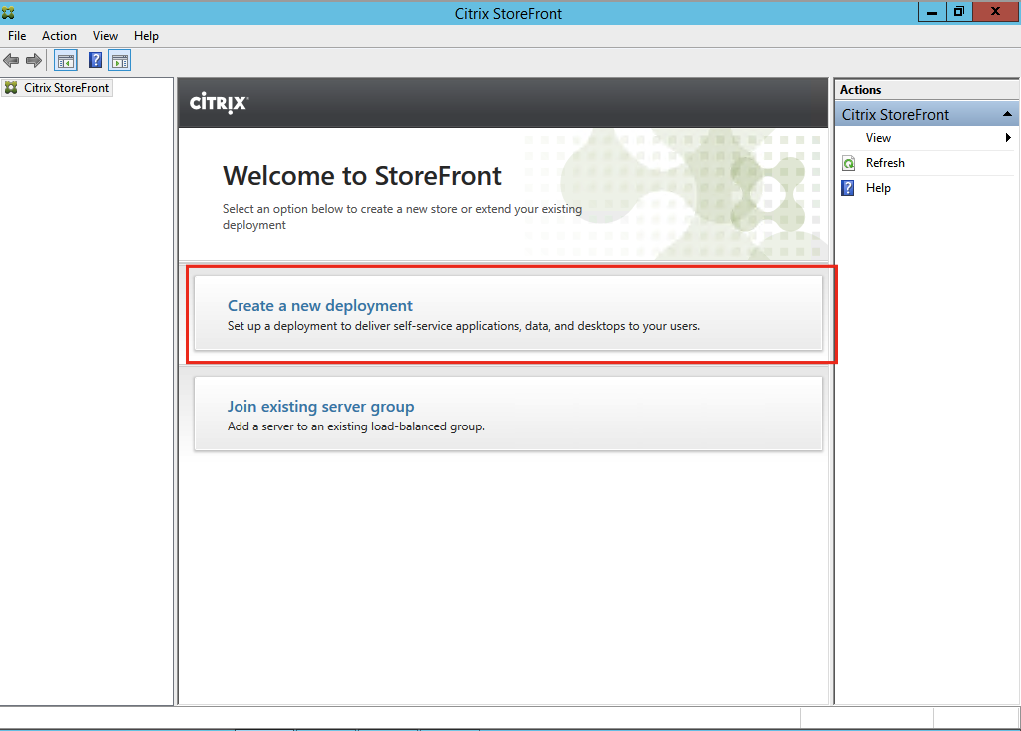Click the Citrix logo in the header
This screenshot has width=1021, height=731.
coord(218,103)
